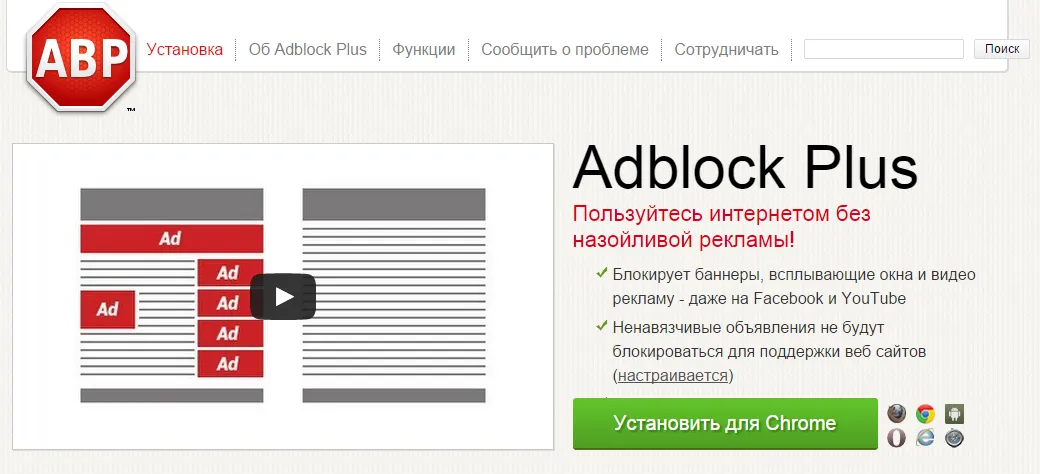Screen dimensions: 1040x474
Task: Pick the Android platform icon
Action: coord(954,414)
